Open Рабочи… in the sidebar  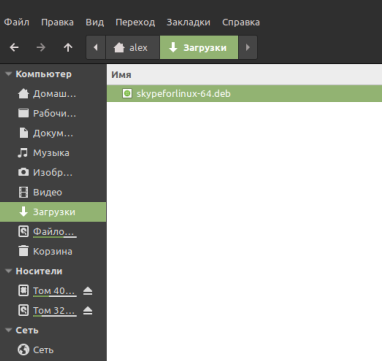pyautogui.click(x=54, y=114)
